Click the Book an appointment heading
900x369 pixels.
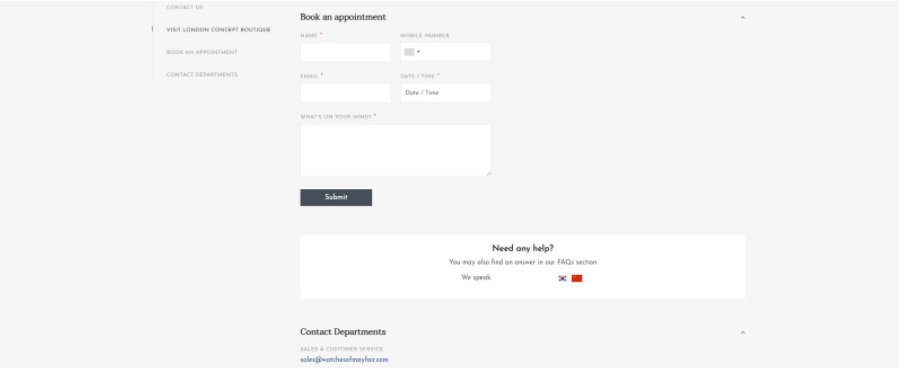pos(343,17)
